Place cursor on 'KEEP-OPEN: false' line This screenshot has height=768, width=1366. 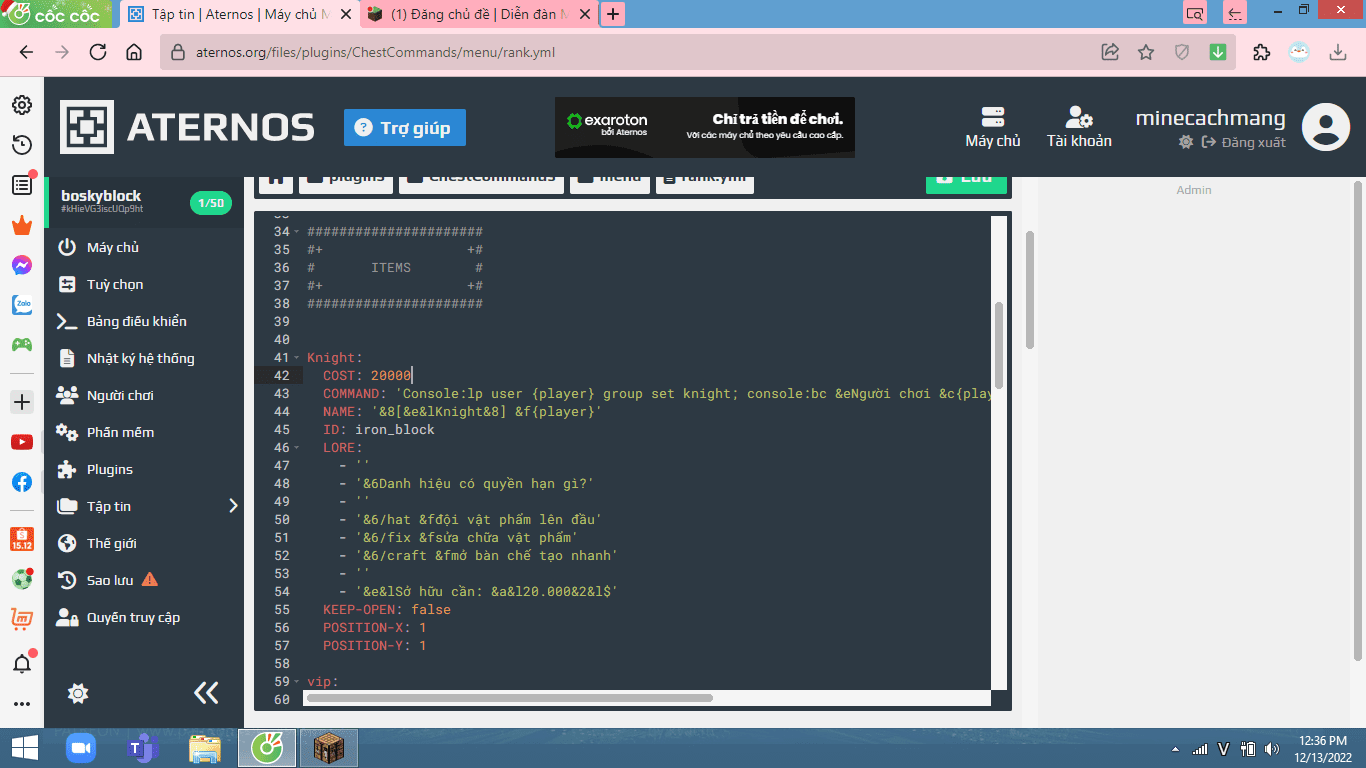pos(387,610)
